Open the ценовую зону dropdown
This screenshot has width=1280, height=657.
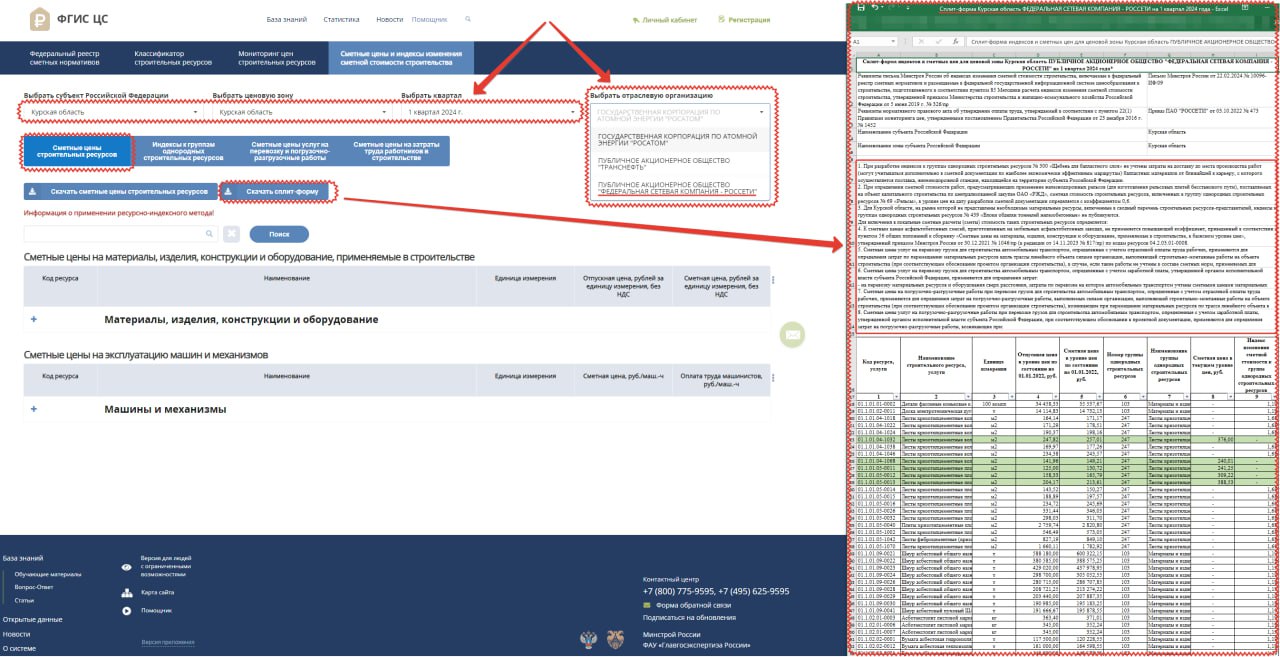[x=300, y=113]
